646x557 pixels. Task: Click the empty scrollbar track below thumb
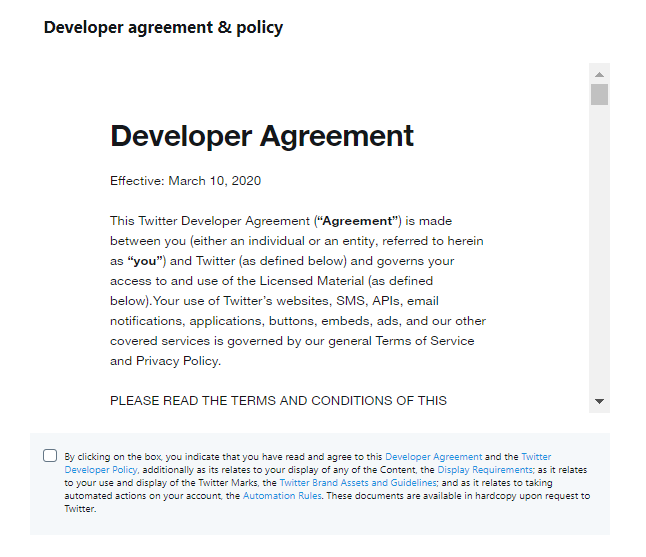(x=599, y=250)
